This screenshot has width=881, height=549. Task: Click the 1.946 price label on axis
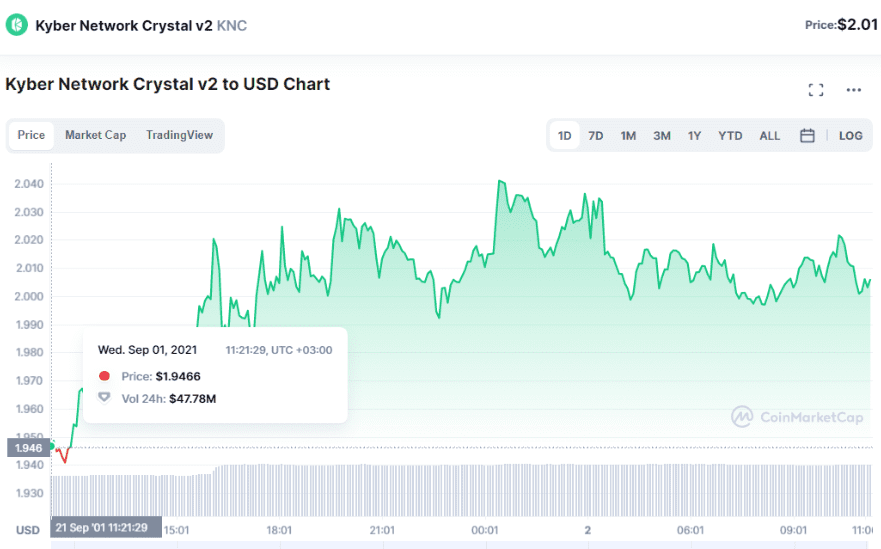26,448
